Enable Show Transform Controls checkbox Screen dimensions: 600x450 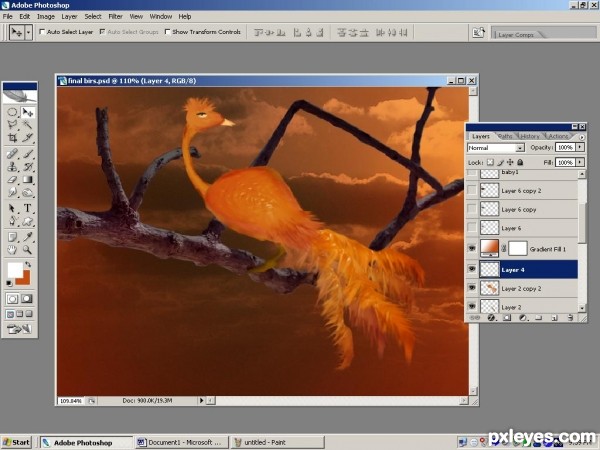(x=167, y=32)
